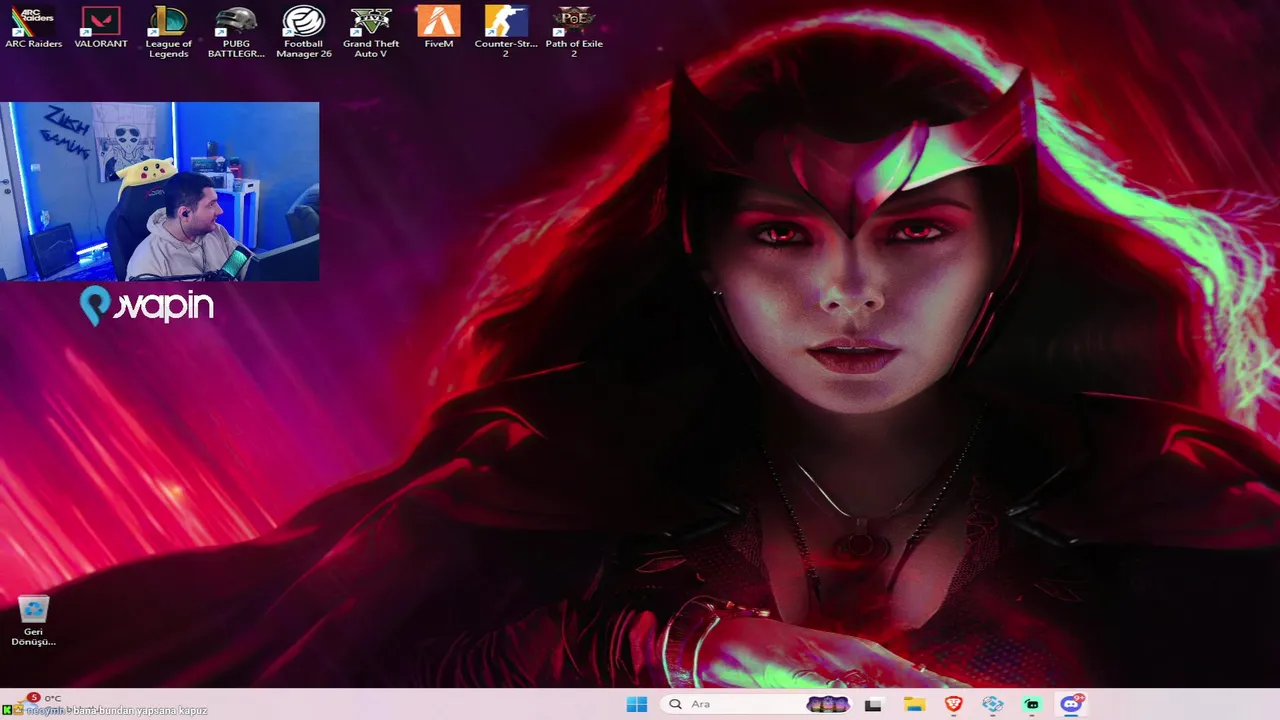This screenshot has height=720, width=1280.
Task: Select the Counter-Strike 2 desktop icon
Action: tap(506, 32)
